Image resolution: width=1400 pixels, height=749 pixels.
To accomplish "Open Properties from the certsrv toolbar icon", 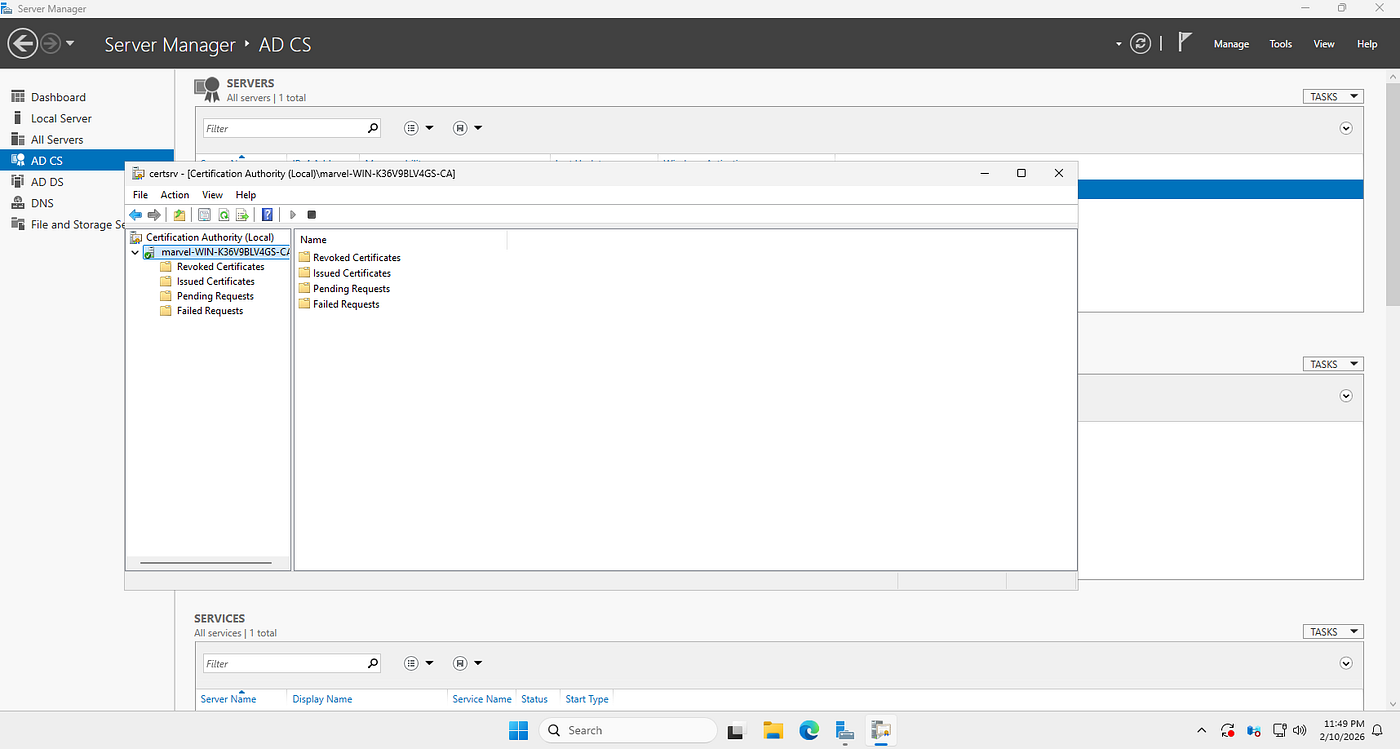I will tap(205, 215).
